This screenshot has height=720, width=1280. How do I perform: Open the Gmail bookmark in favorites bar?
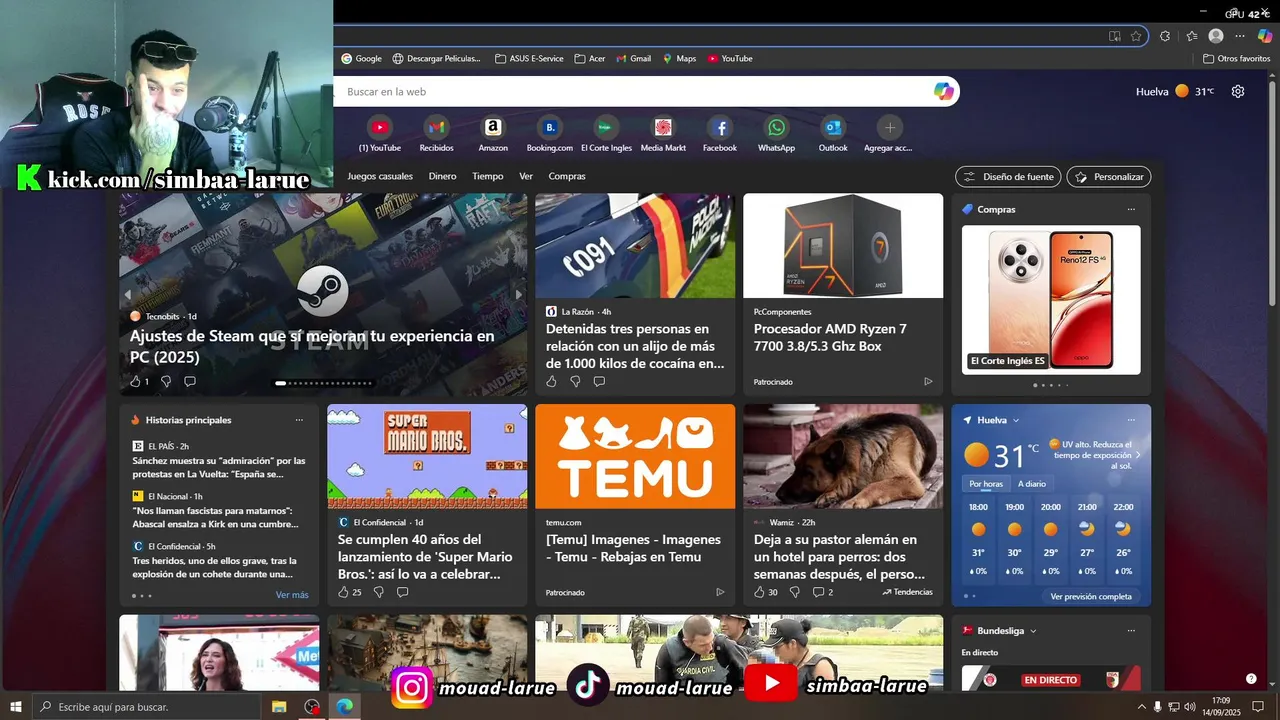(x=633, y=59)
